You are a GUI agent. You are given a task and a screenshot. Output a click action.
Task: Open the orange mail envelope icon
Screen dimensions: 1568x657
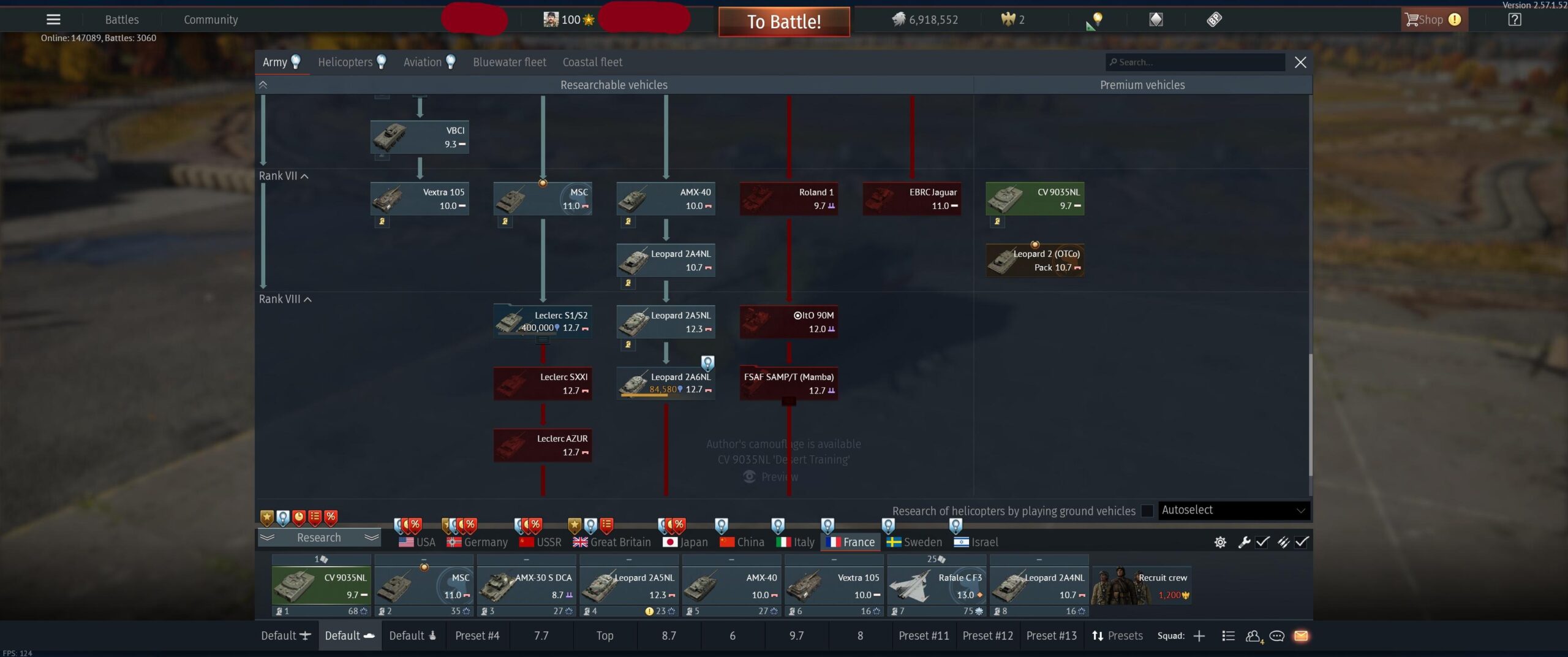pyautogui.click(x=1301, y=636)
